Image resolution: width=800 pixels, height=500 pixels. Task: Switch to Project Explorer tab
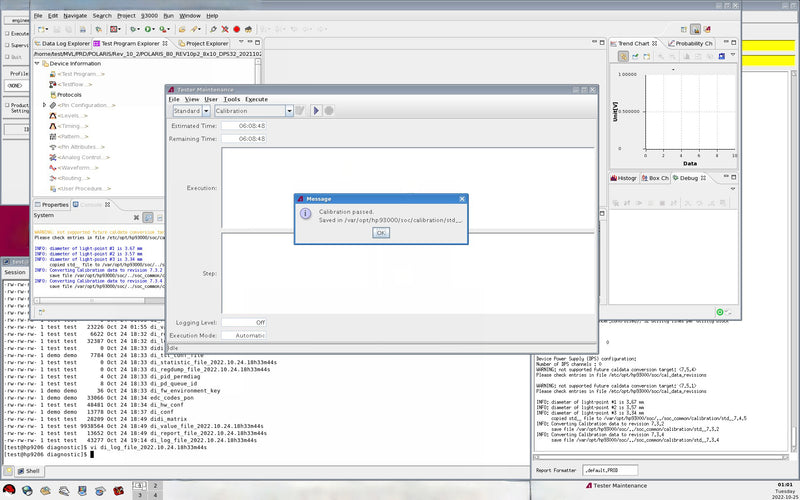[x=203, y=44]
